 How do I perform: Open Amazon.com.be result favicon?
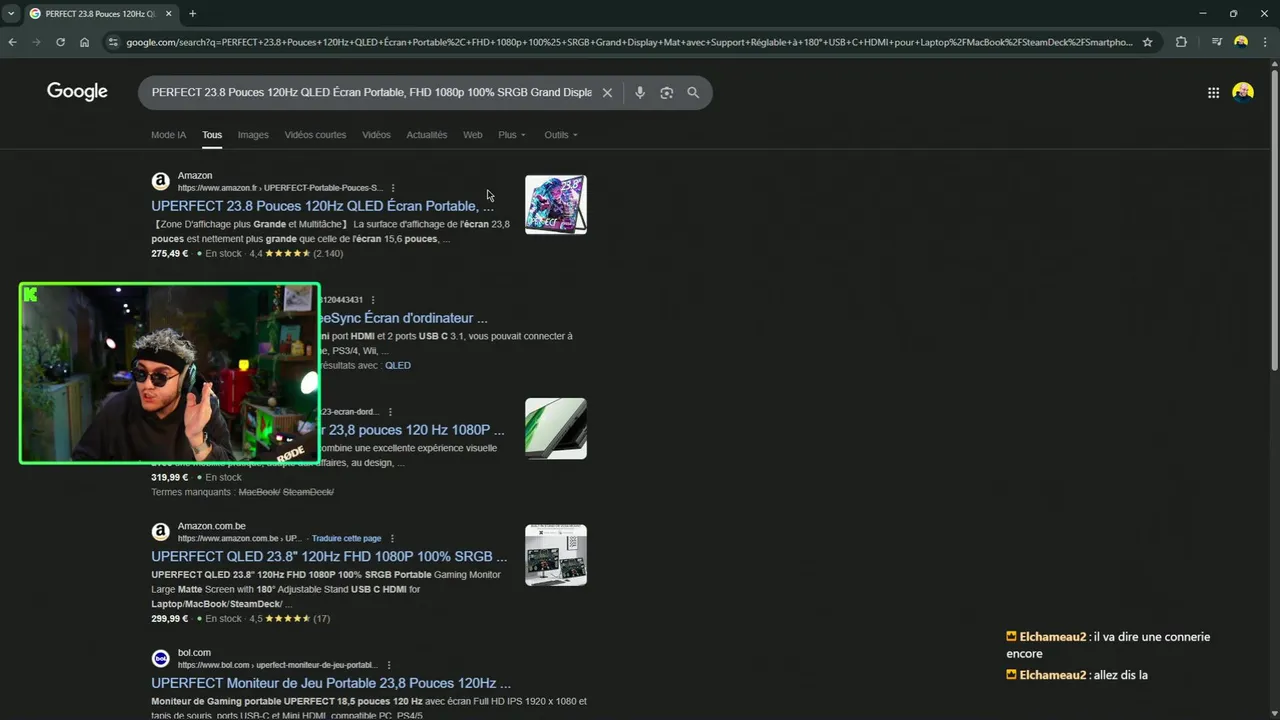click(x=160, y=531)
